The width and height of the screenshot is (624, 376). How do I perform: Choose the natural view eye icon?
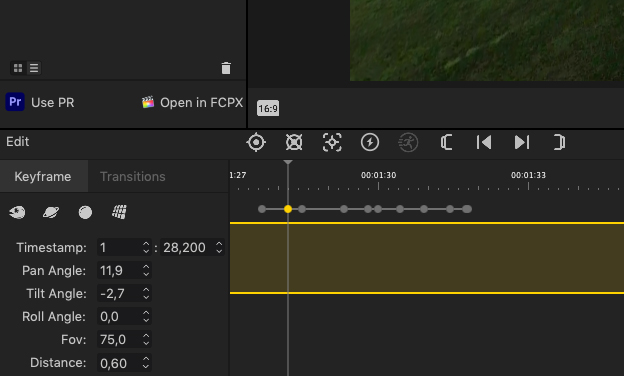(17, 212)
